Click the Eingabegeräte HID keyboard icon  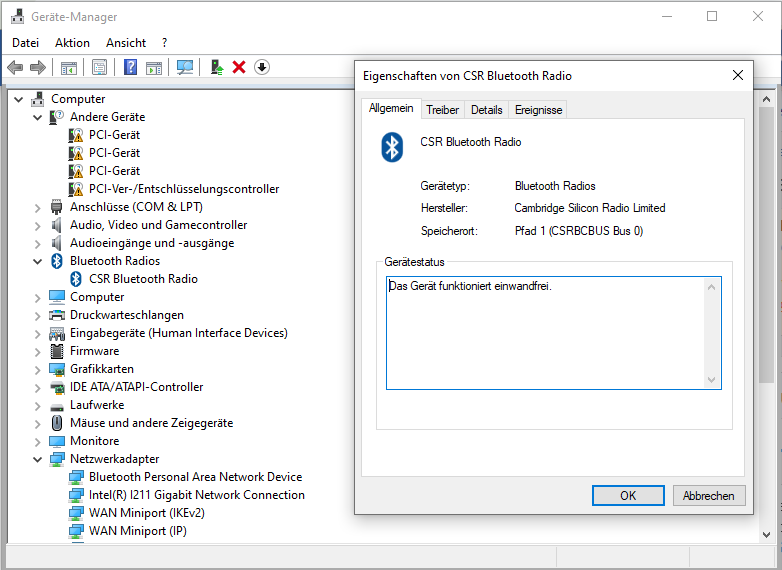(x=57, y=333)
